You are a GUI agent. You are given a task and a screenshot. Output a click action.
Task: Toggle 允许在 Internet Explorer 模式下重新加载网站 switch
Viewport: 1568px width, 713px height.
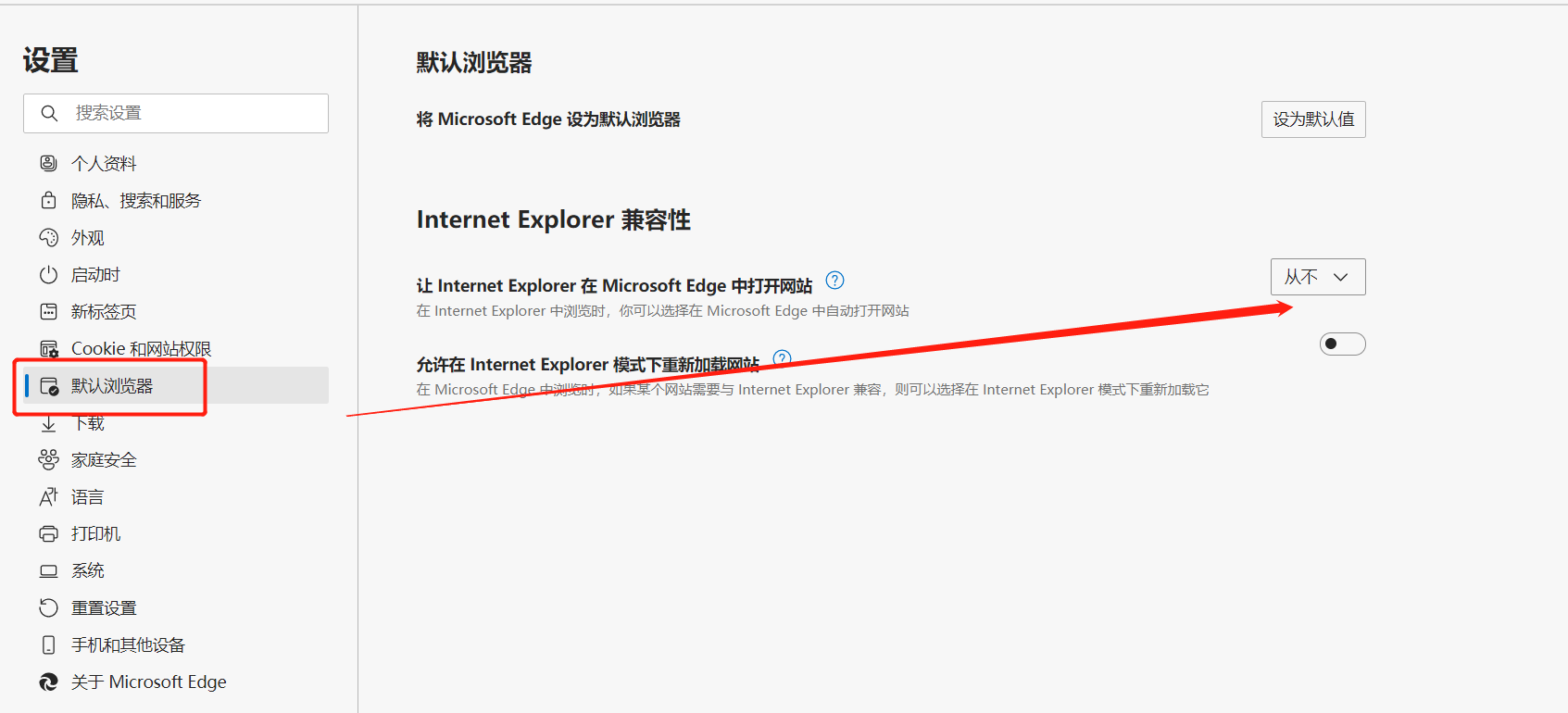pyautogui.click(x=1342, y=344)
